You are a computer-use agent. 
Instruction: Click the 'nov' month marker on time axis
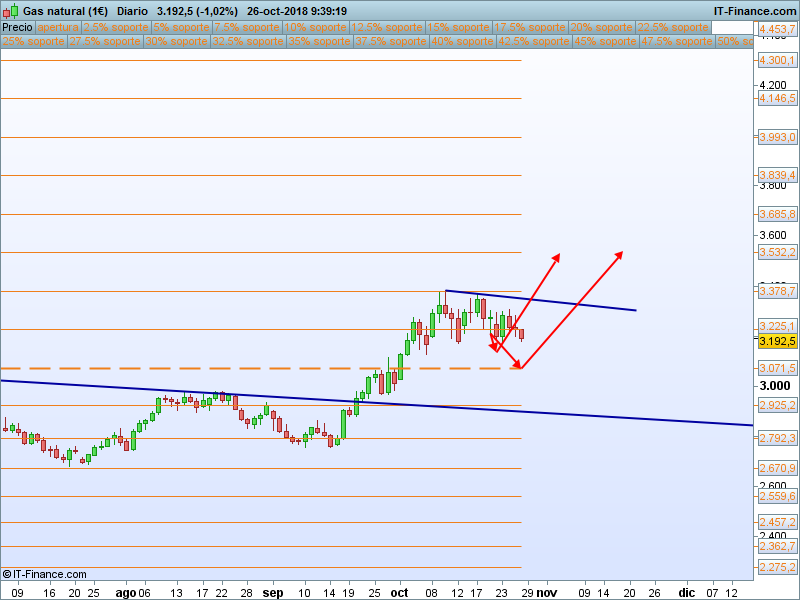pyautogui.click(x=547, y=591)
